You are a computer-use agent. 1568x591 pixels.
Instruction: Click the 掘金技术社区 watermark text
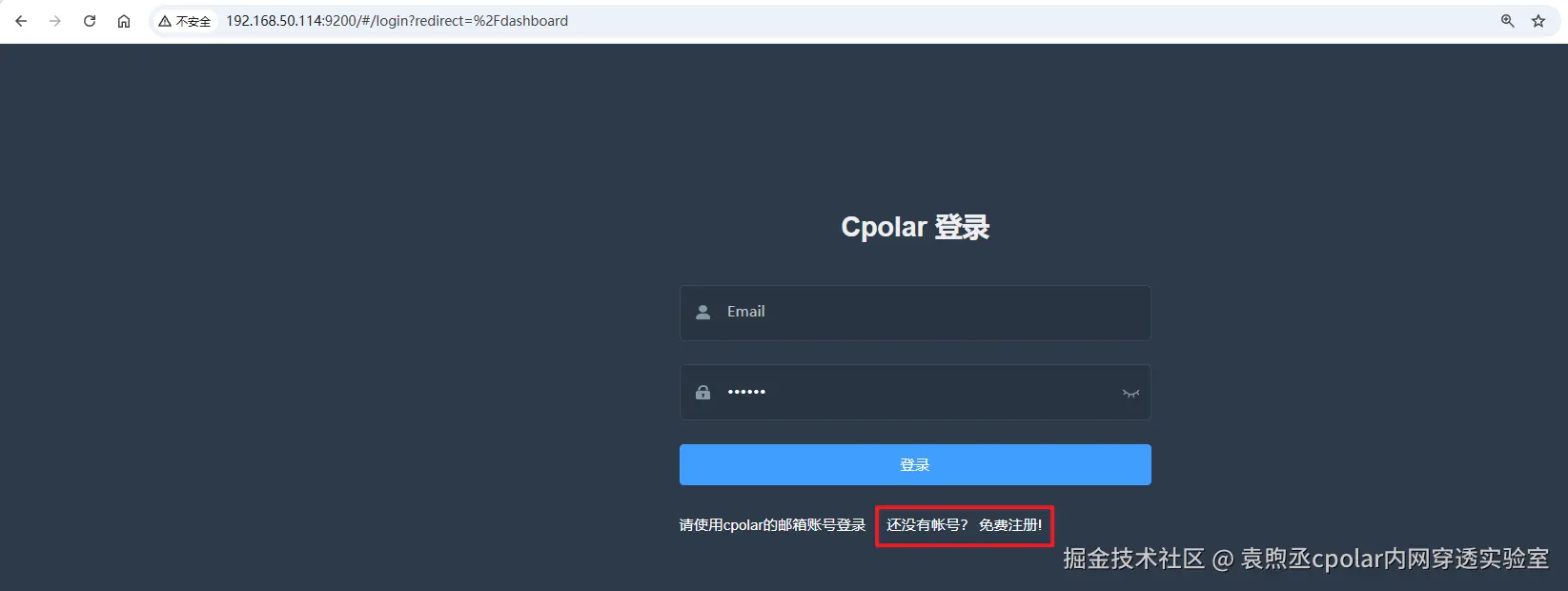[1134, 559]
